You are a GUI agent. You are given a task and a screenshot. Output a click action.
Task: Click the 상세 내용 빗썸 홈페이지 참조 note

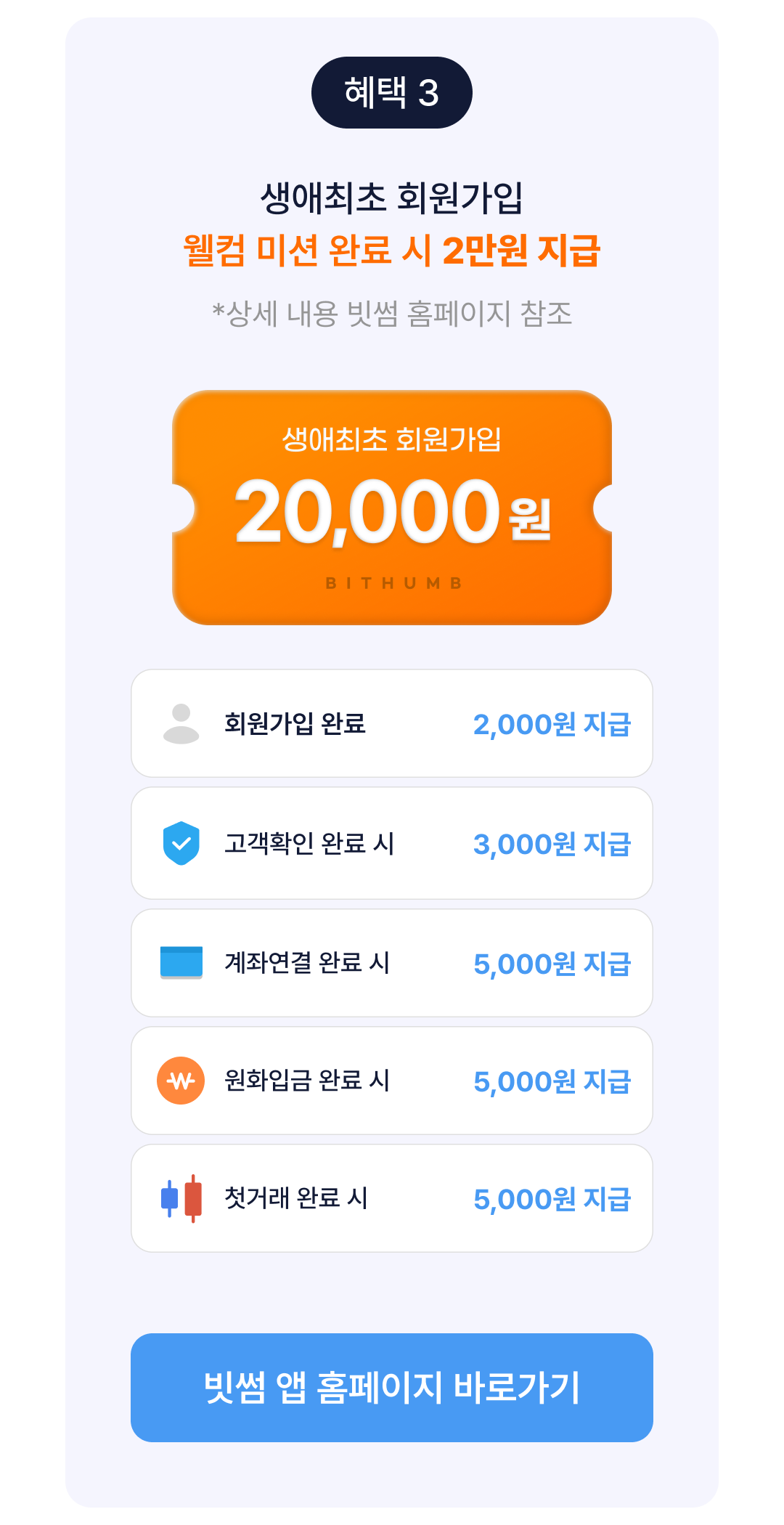click(392, 314)
